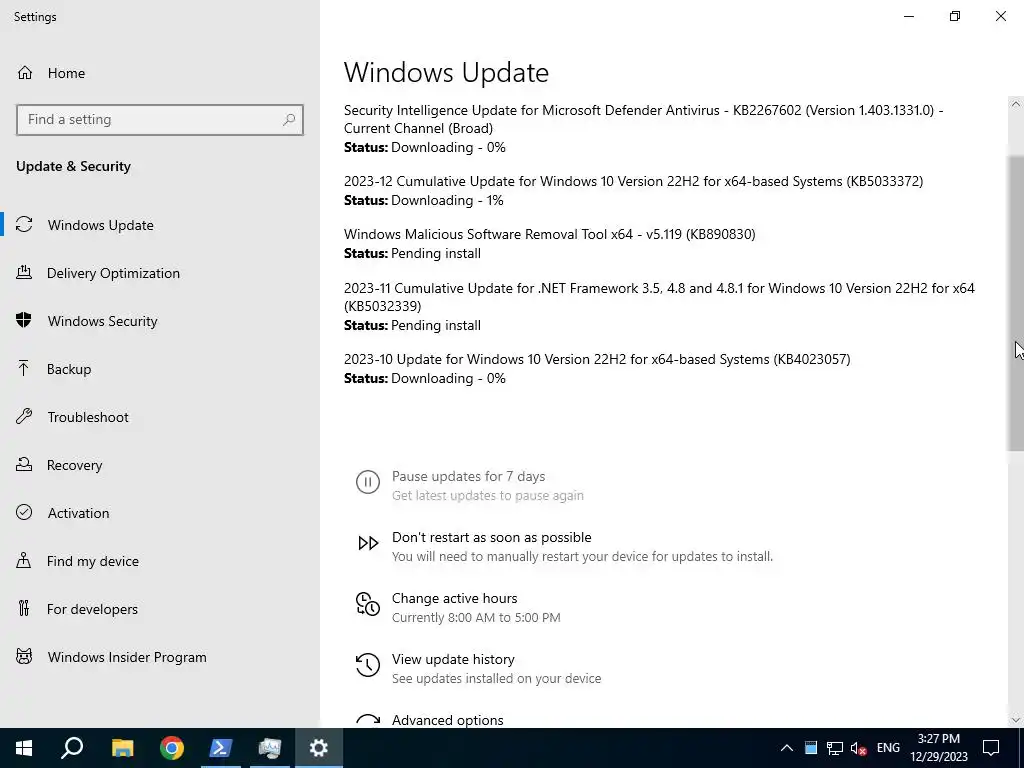Show hidden tray icons
1024x768 pixels.
(786, 748)
